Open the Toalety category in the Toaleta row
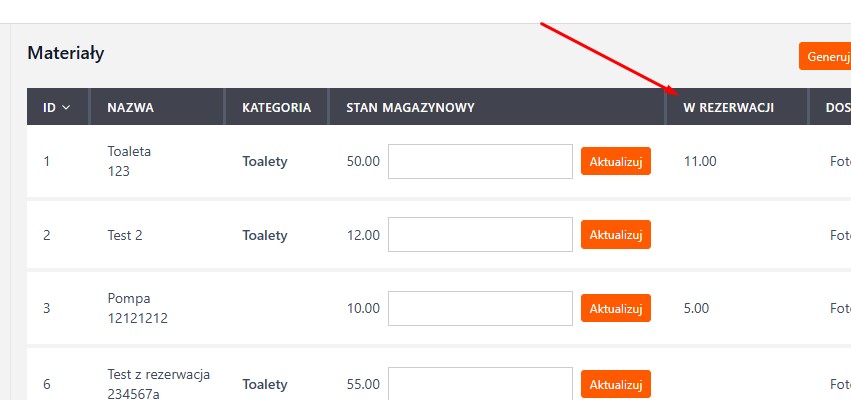Viewport: 851px width, 400px height. coord(265,161)
